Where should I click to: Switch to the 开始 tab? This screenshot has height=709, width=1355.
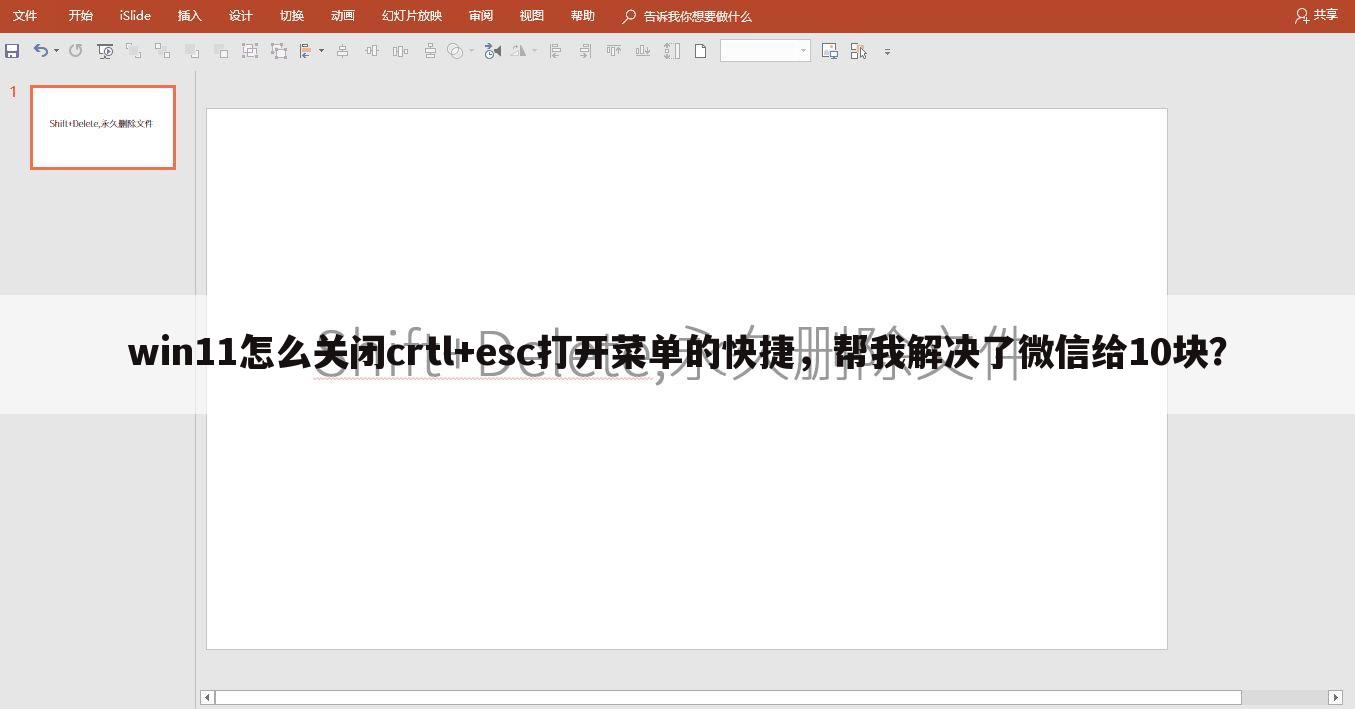pyautogui.click(x=80, y=16)
